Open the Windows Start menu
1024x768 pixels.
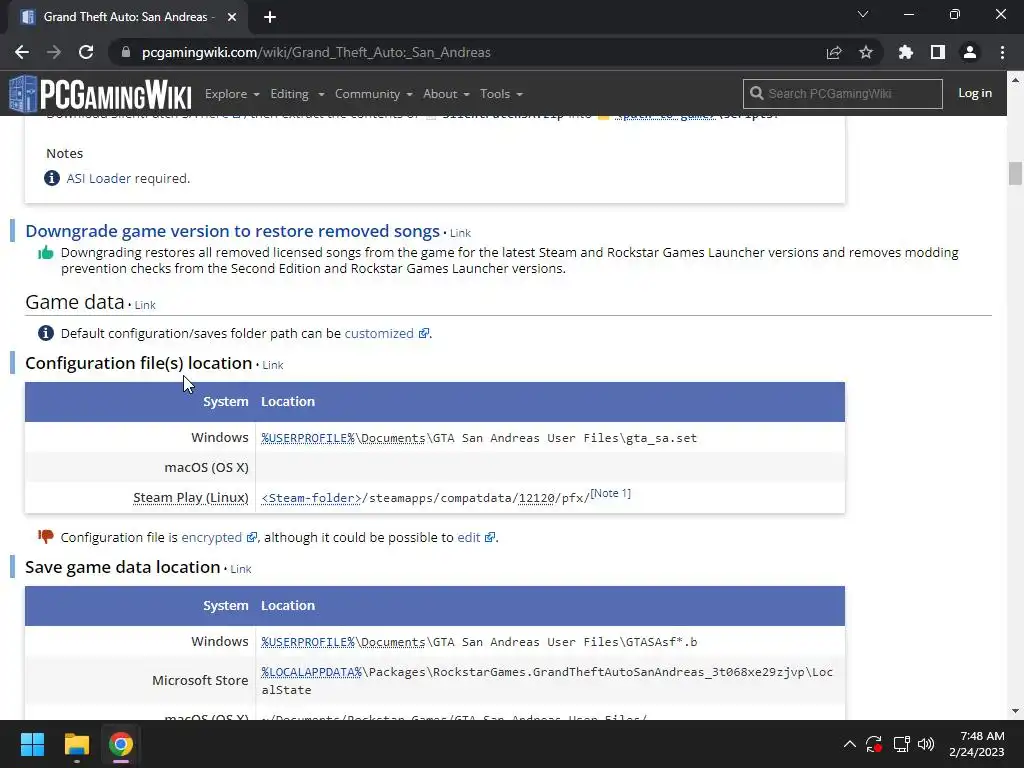(x=32, y=744)
